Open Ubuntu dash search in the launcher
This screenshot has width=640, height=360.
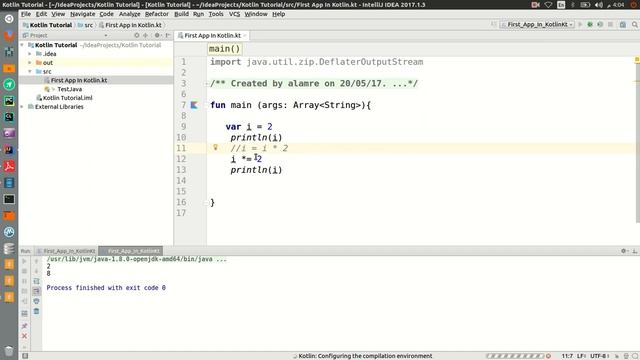coord(9,19)
